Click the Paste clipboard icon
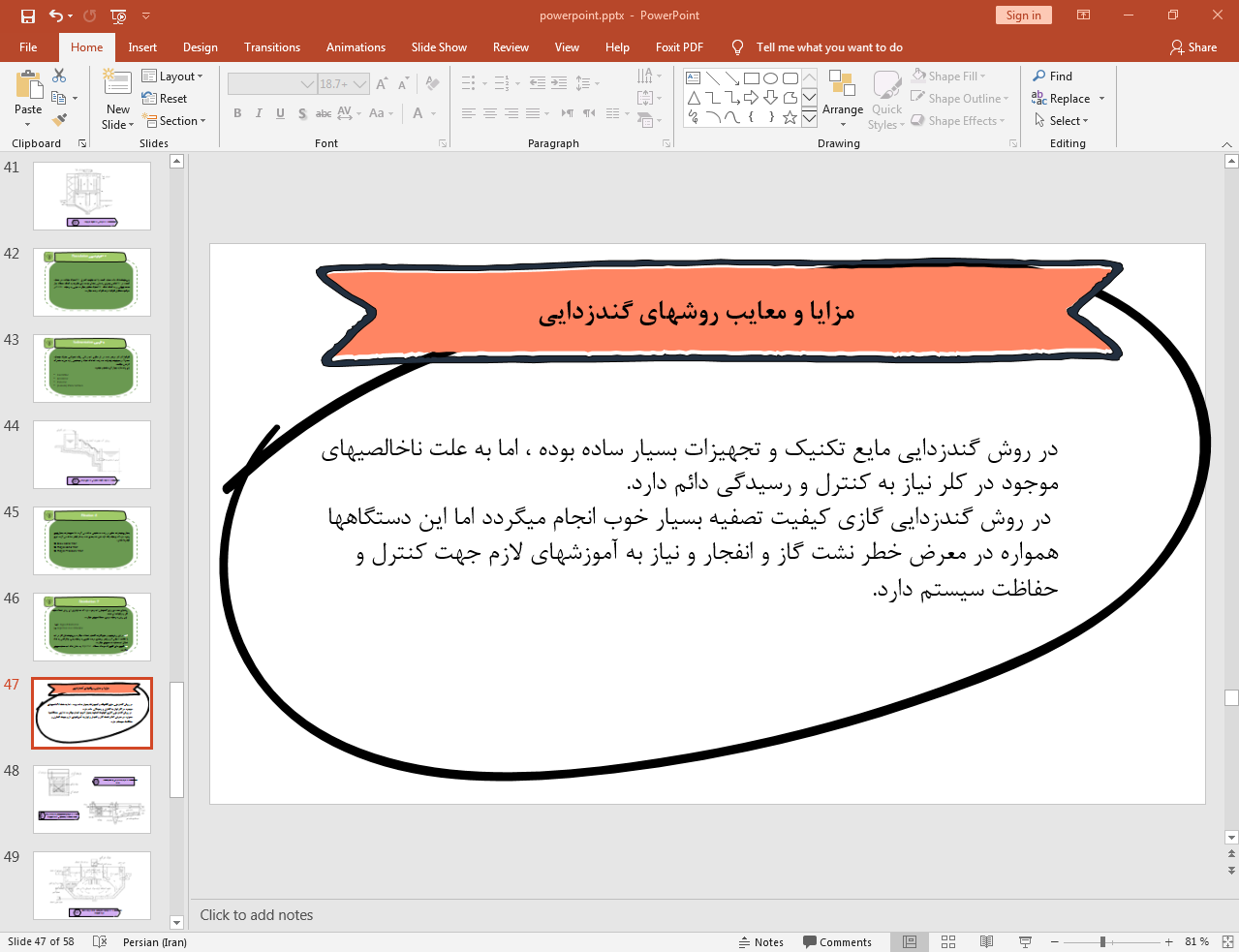 pyautogui.click(x=28, y=86)
